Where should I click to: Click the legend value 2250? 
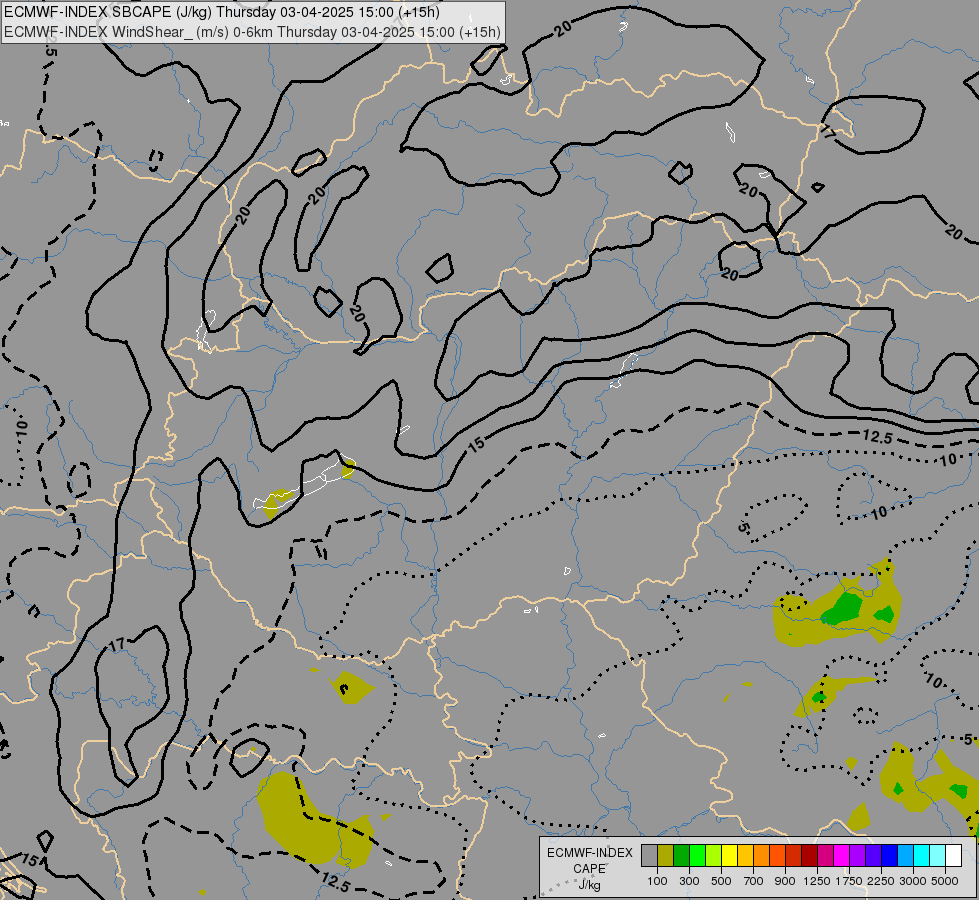[881, 881]
